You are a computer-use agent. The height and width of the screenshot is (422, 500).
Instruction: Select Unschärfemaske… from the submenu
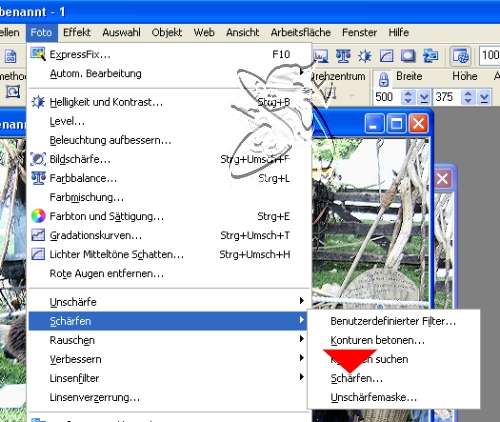tap(374, 397)
